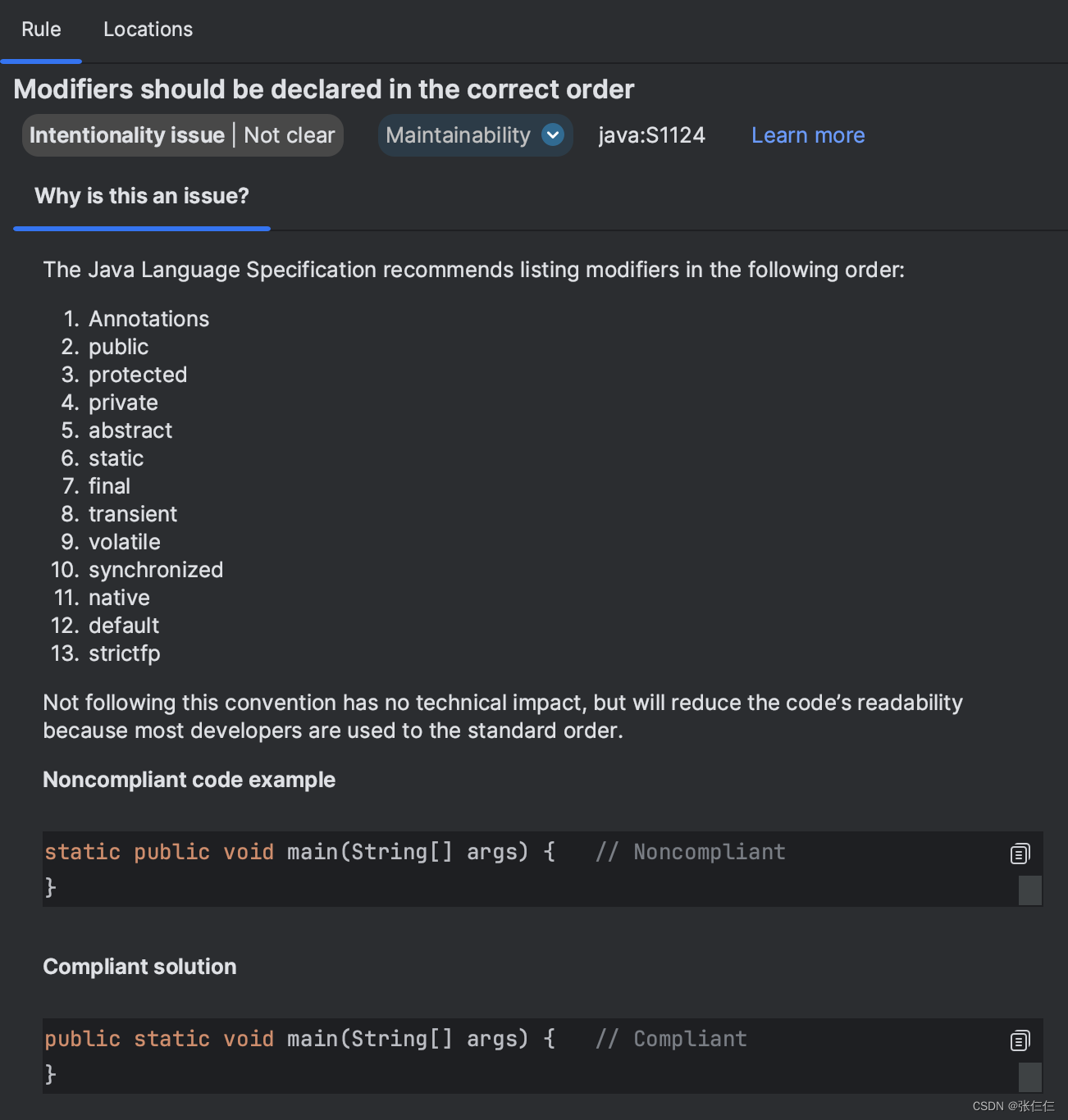The image size is (1068, 1120).
Task: Switch to the Locations tab
Action: click(148, 30)
